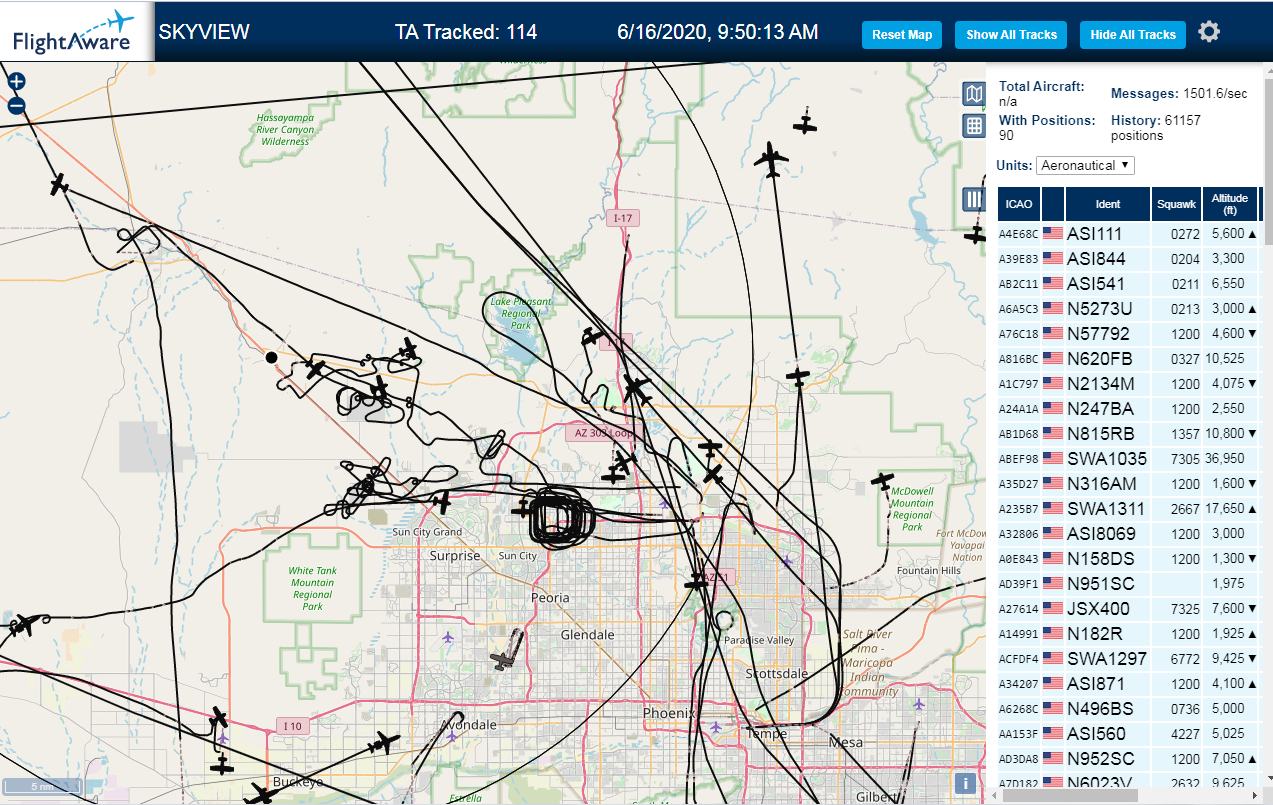Click the TA Tracked: 114 header text
This screenshot has height=805, width=1273.
pyautogui.click(x=466, y=32)
